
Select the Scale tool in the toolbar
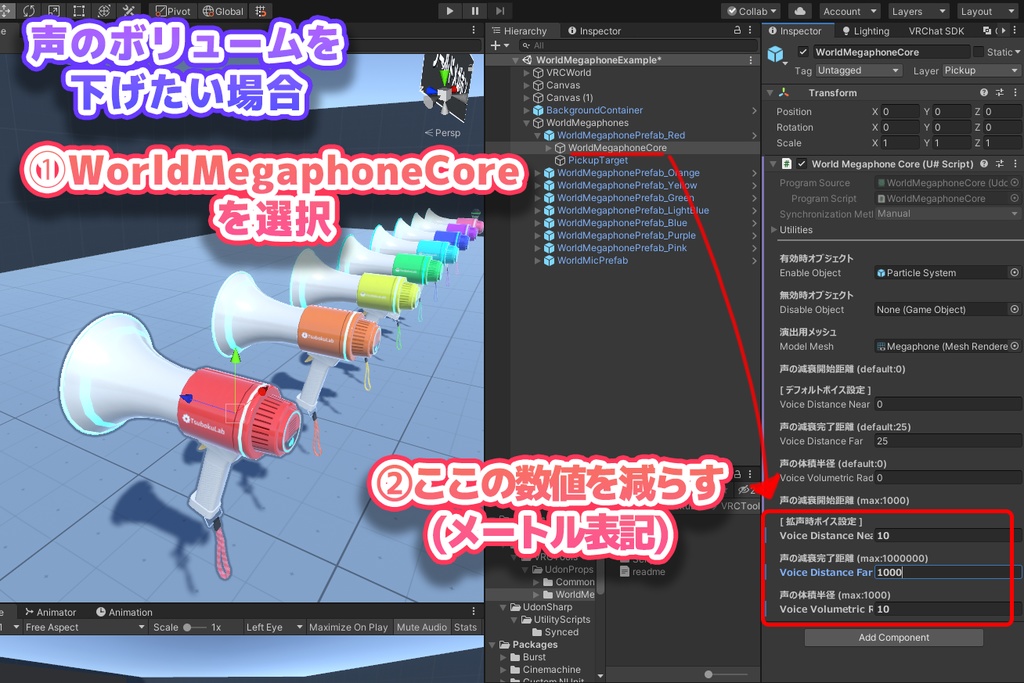(x=53, y=10)
